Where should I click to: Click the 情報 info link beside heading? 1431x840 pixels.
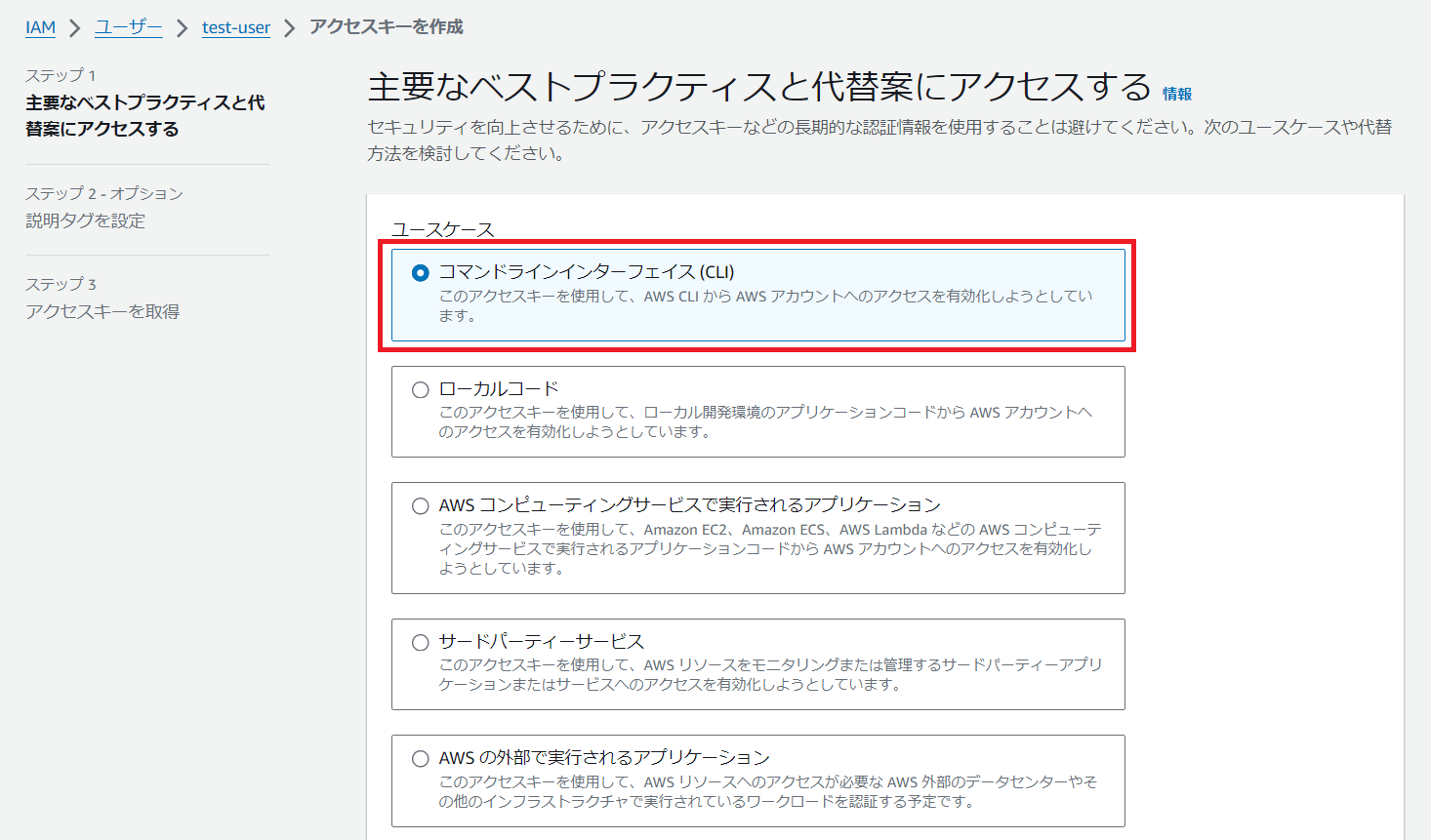click(x=1176, y=94)
